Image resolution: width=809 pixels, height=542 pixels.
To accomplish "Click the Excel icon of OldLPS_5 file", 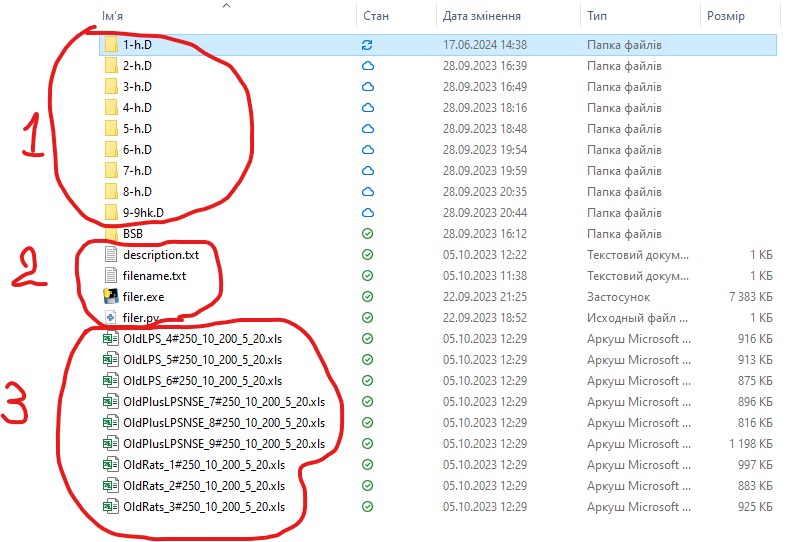I will pyautogui.click(x=111, y=359).
